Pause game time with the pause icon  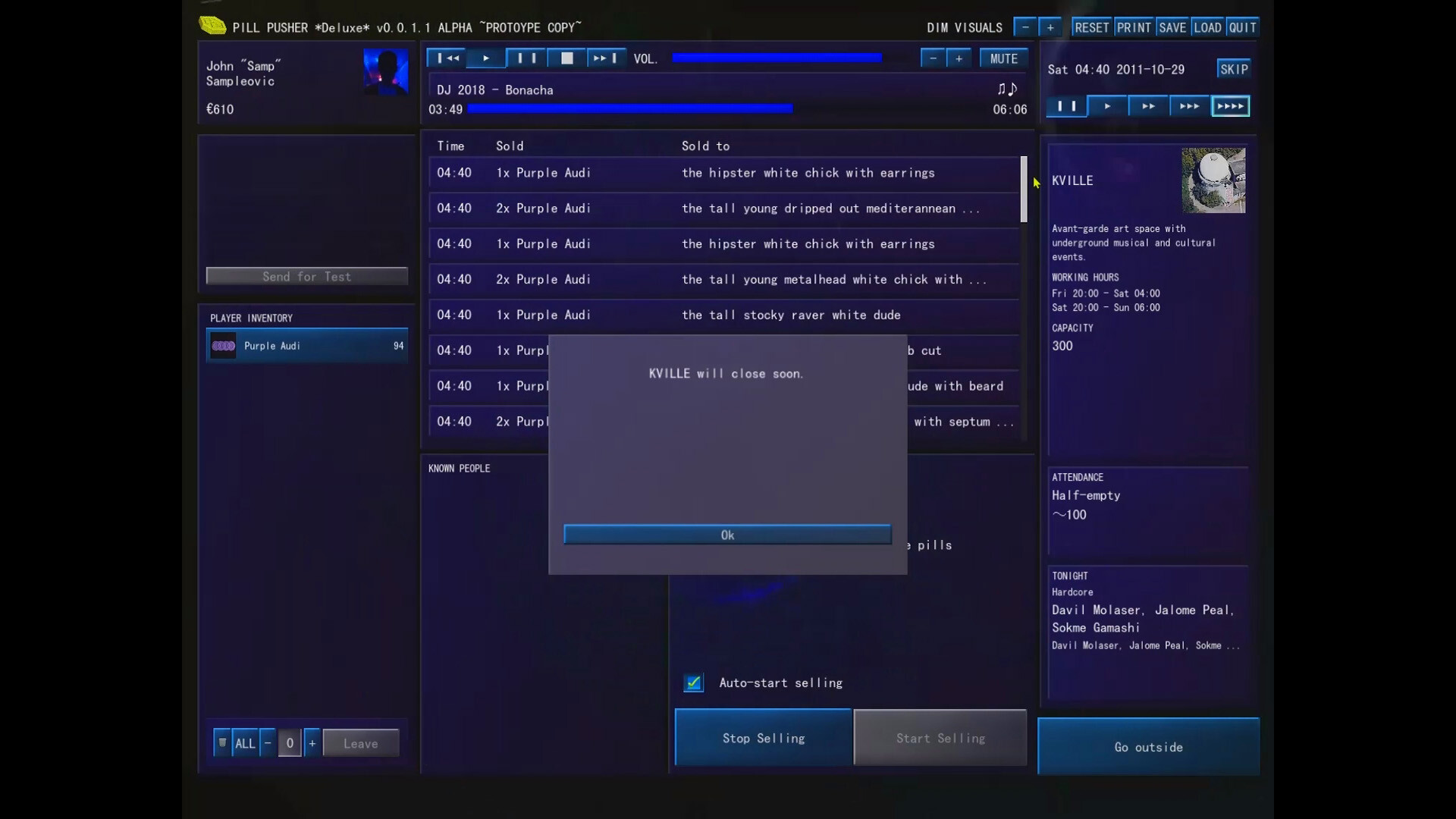pyautogui.click(x=1065, y=106)
